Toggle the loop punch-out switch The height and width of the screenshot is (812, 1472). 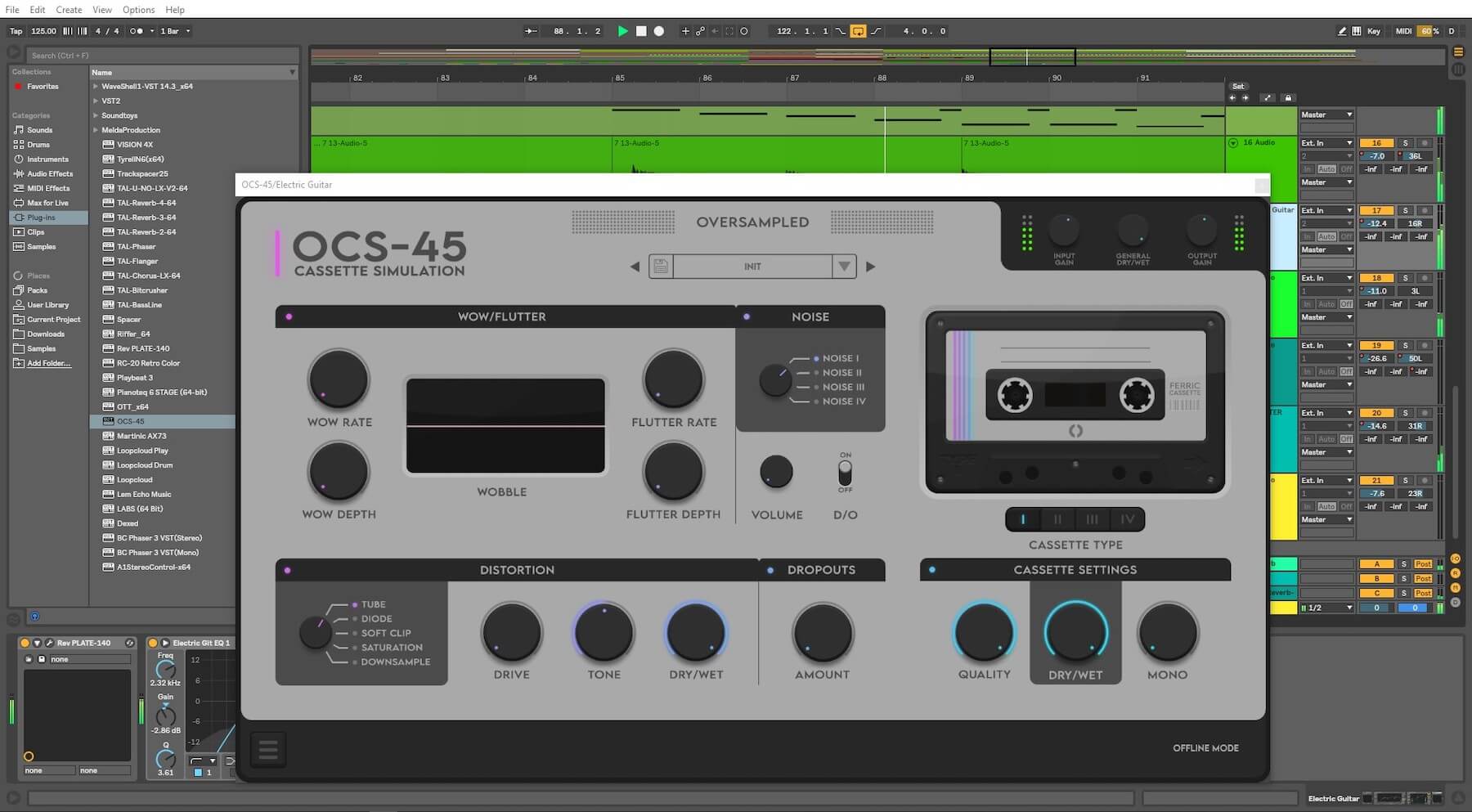[876, 31]
